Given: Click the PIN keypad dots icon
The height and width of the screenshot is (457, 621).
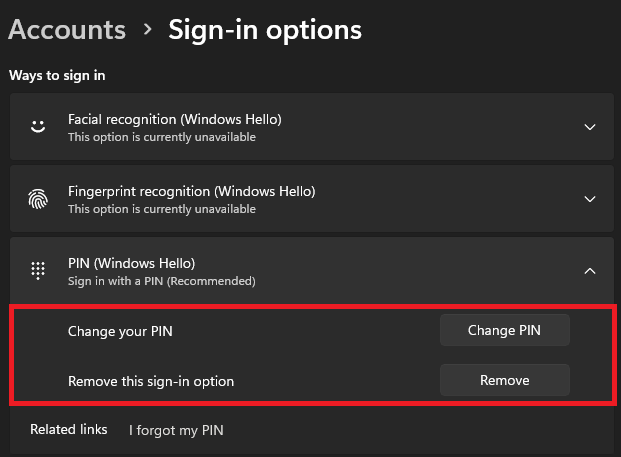Looking at the screenshot, I should point(38,271).
